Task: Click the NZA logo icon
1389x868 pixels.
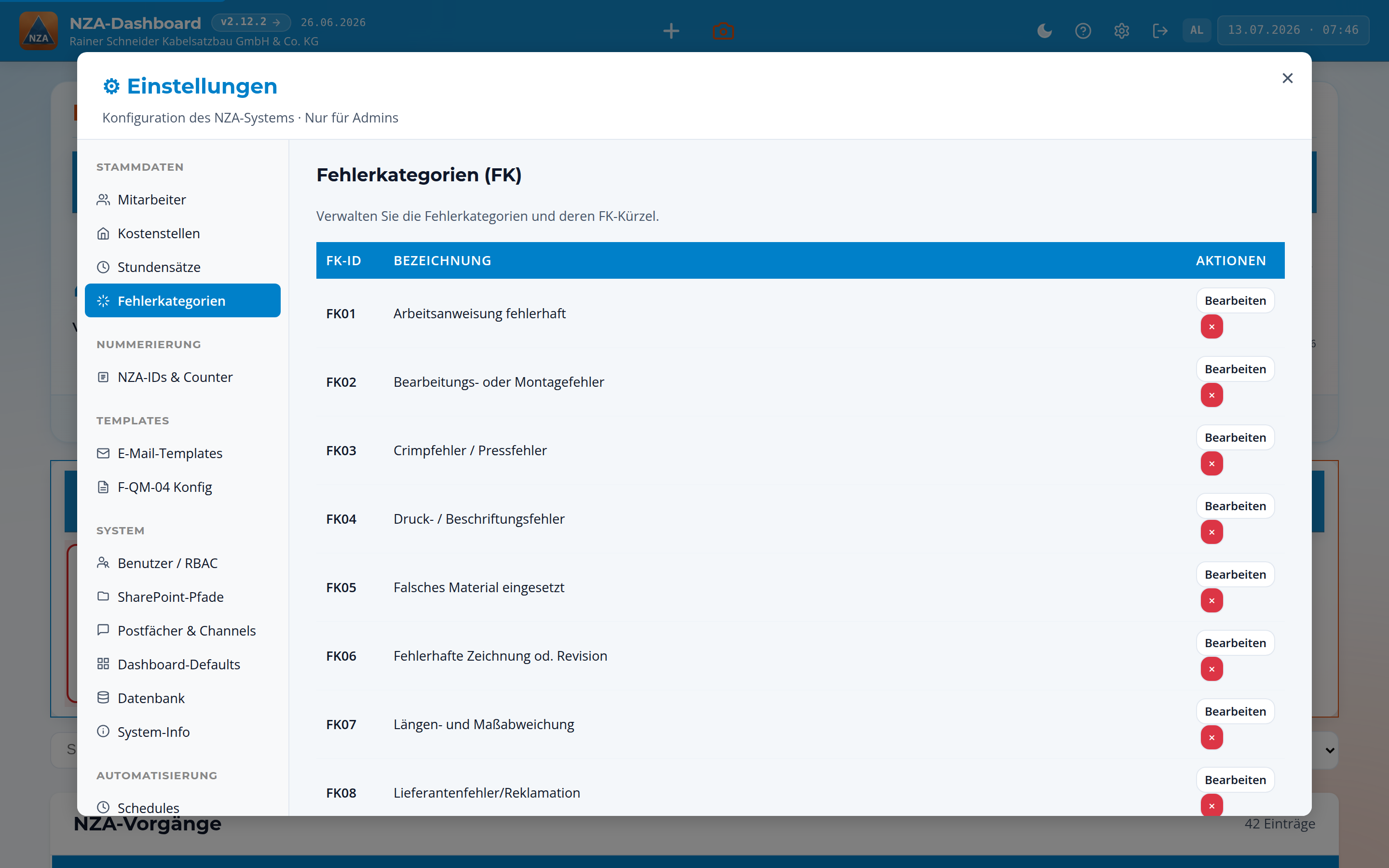Action: pos(38,30)
